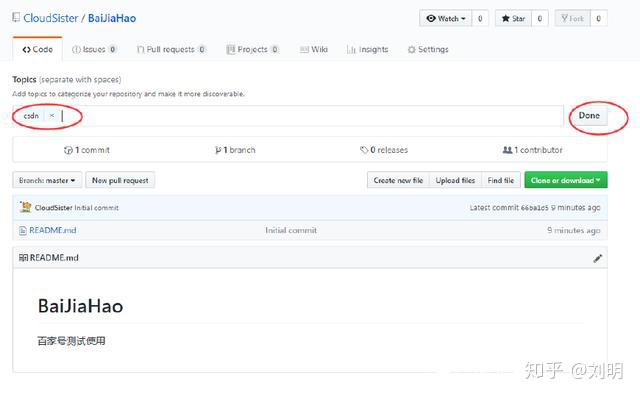This screenshot has height=397, width=640.
Task: Click Upload files button
Action: point(456,180)
